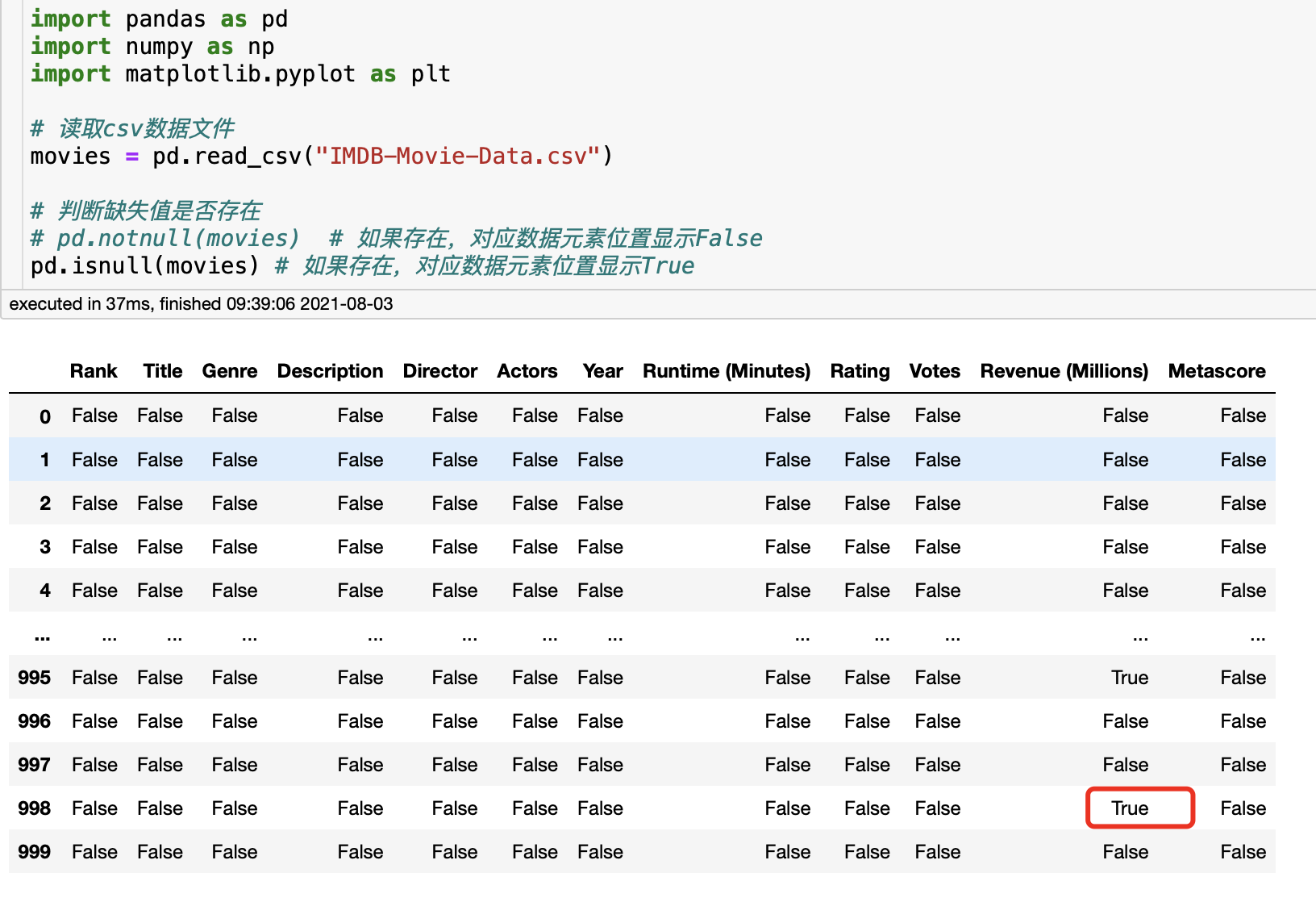Click the Description column header
This screenshot has width=1316, height=902.
[x=331, y=371]
